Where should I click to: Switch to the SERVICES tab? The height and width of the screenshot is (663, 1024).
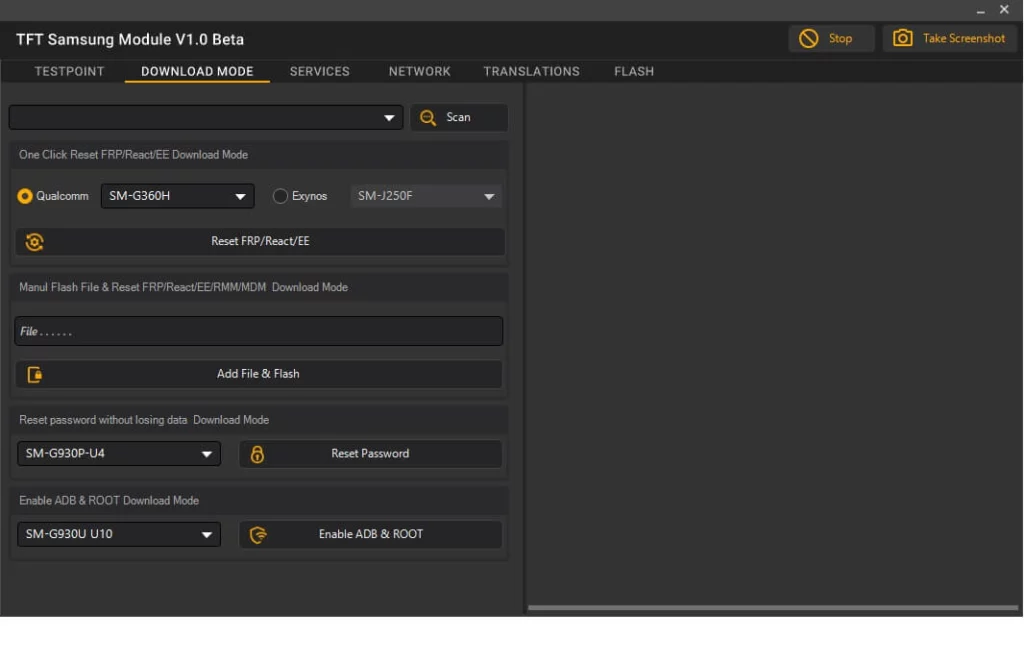319,71
